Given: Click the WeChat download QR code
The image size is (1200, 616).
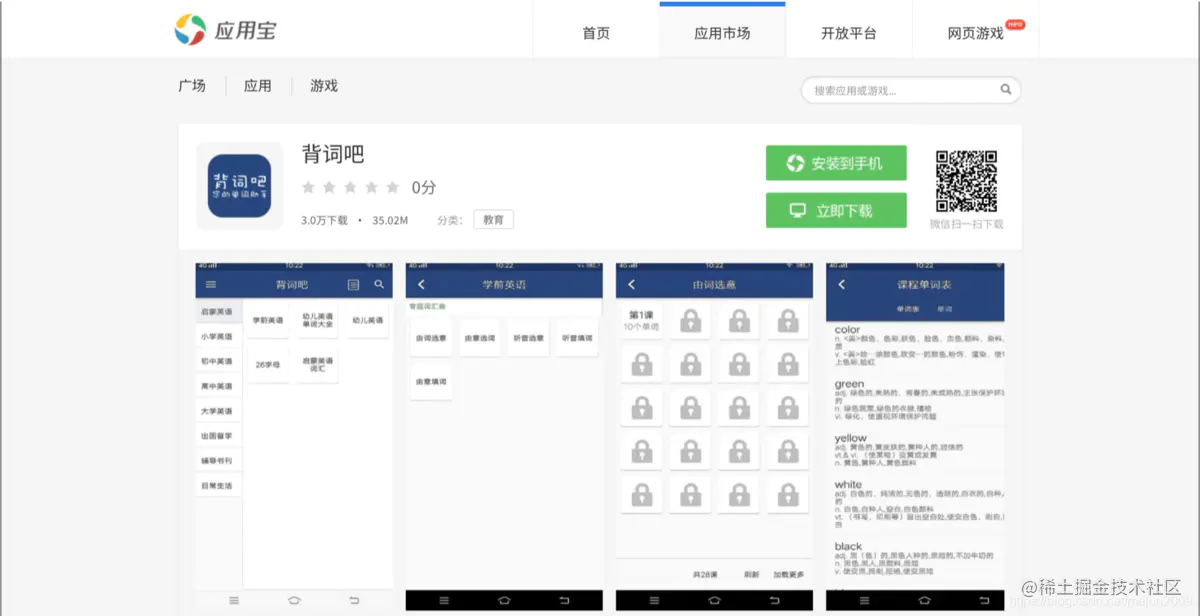Looking at the screenshot, I should tap(966, 181).
